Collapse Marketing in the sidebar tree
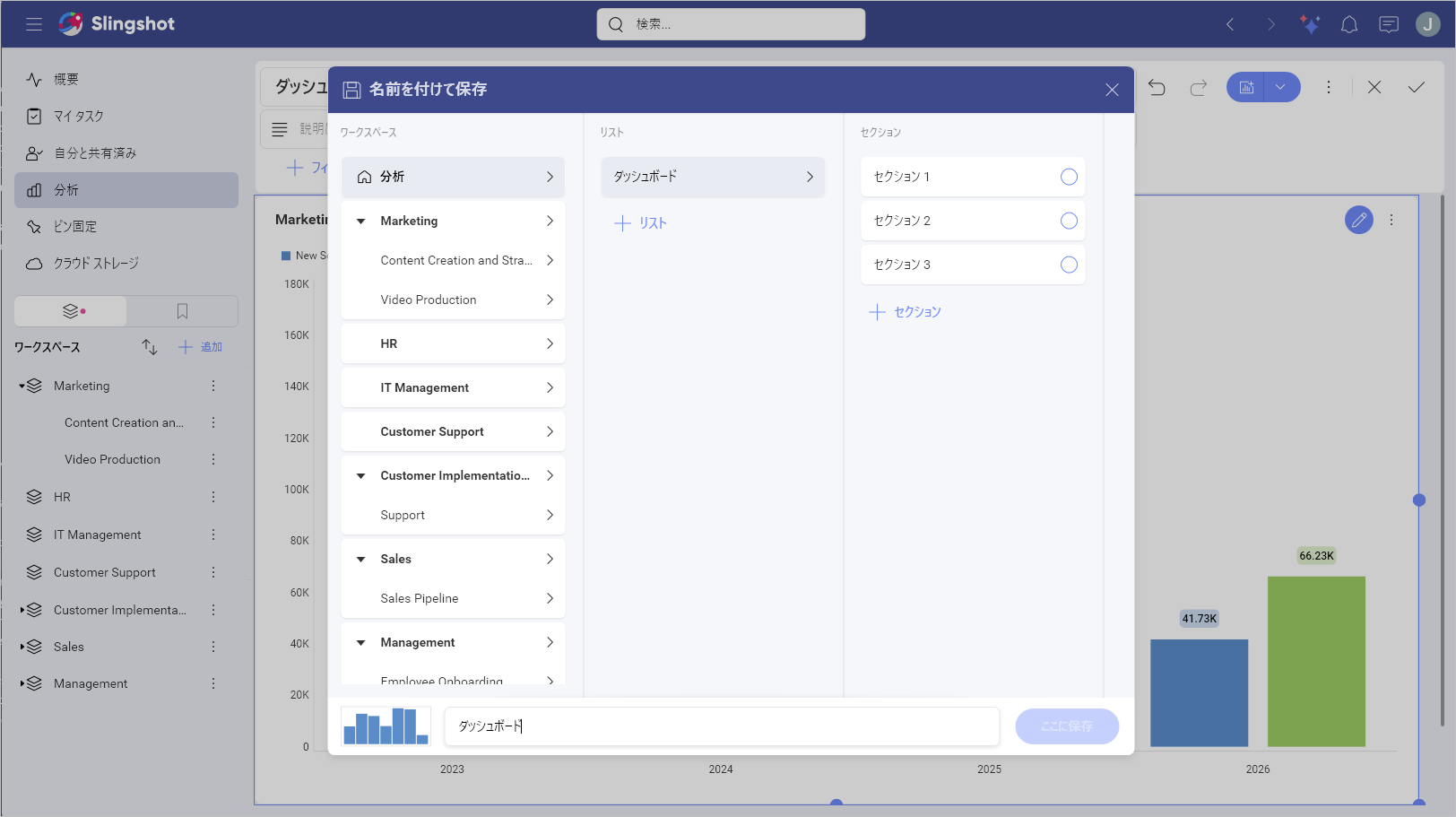1456x817 pixels. click(22, 387)
